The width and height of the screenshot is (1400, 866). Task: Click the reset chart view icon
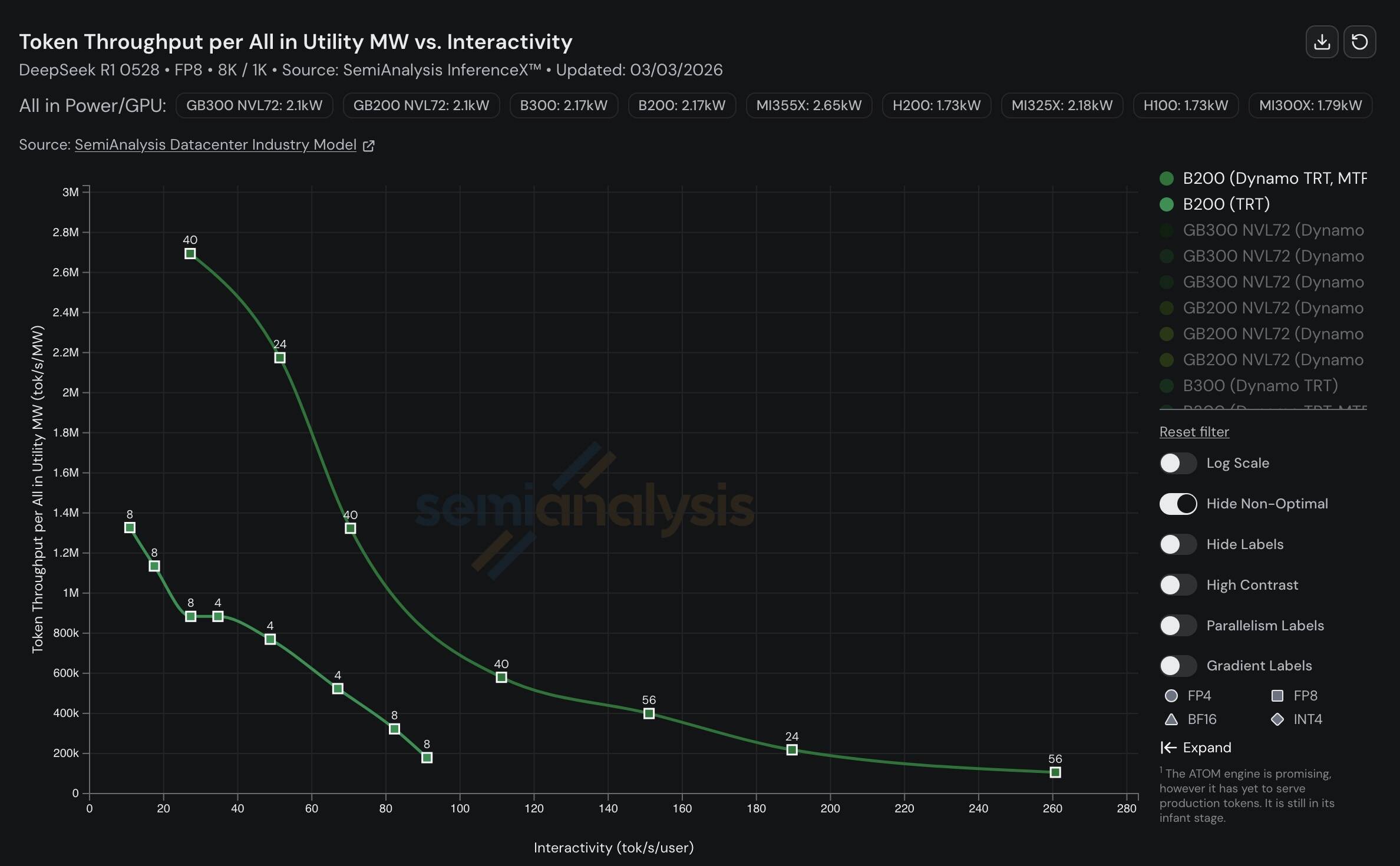point(1359,42)
